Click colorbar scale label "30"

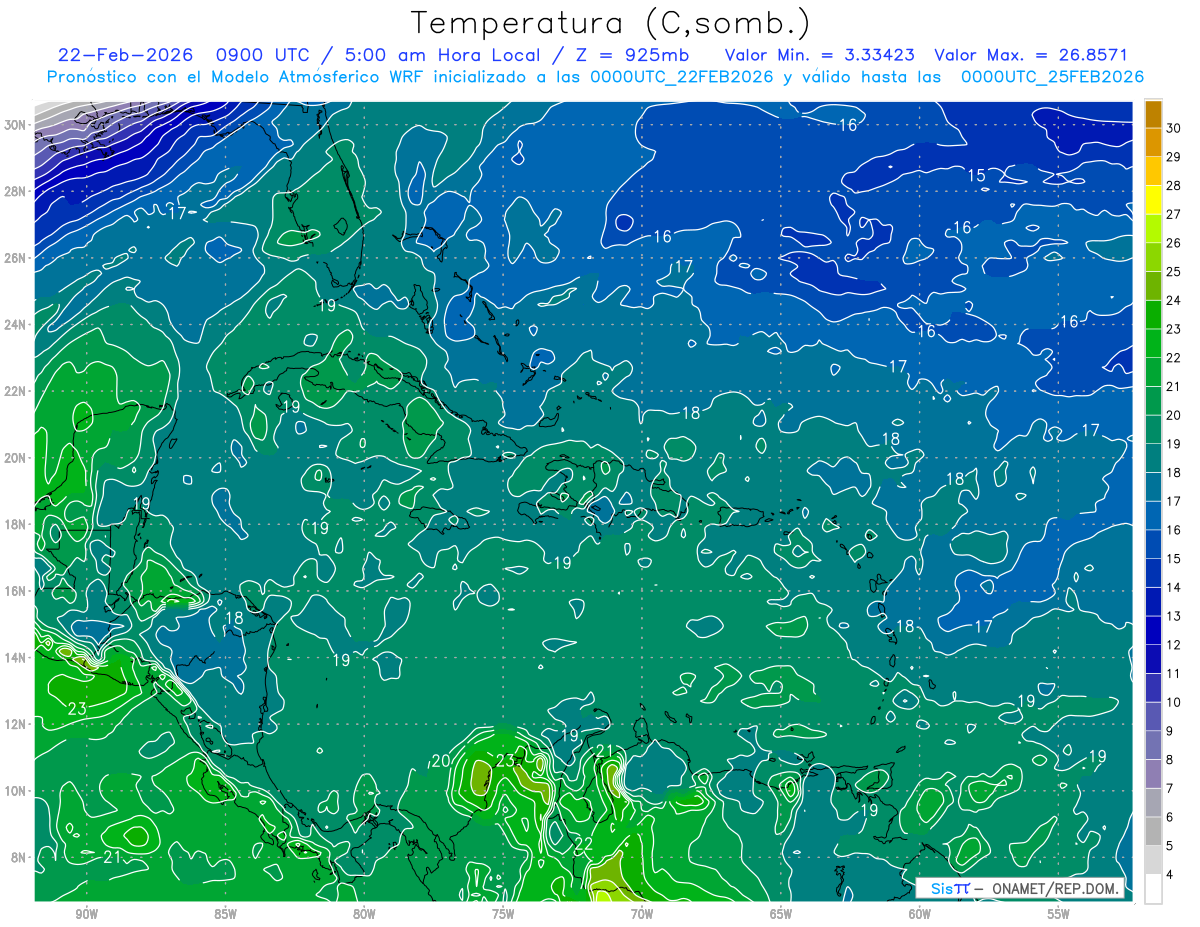pos(1174,128)
